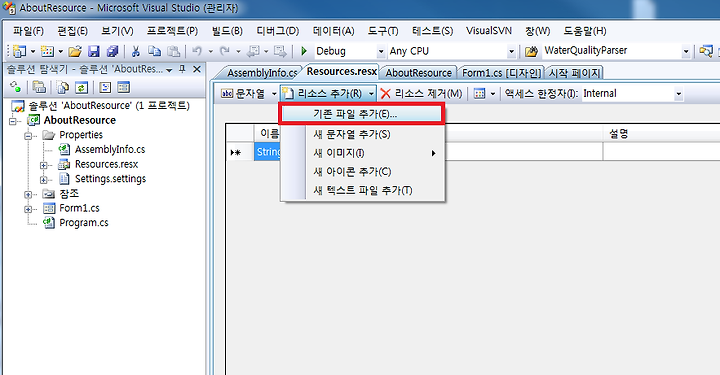Image resolution: width=720 pixels, height=375 pixels.
Task: Select the solution 'AboutResource' root node
Action: 109,106
